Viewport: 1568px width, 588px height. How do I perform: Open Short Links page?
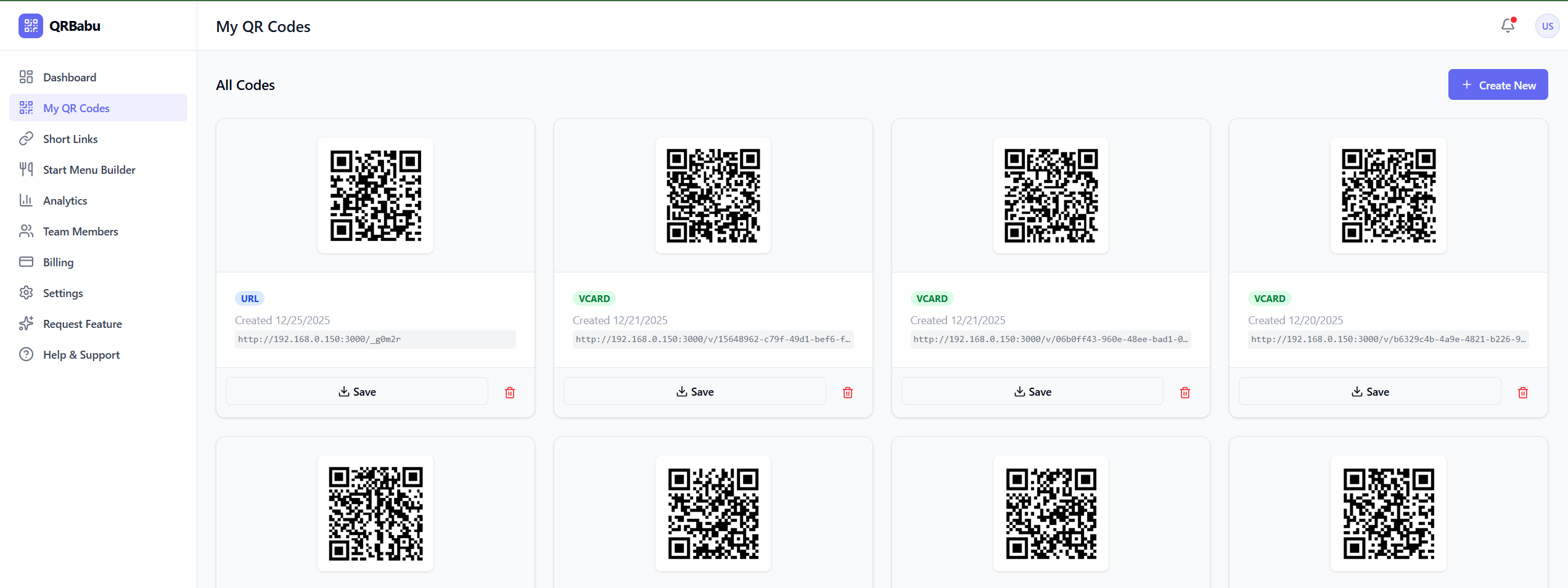98,139
